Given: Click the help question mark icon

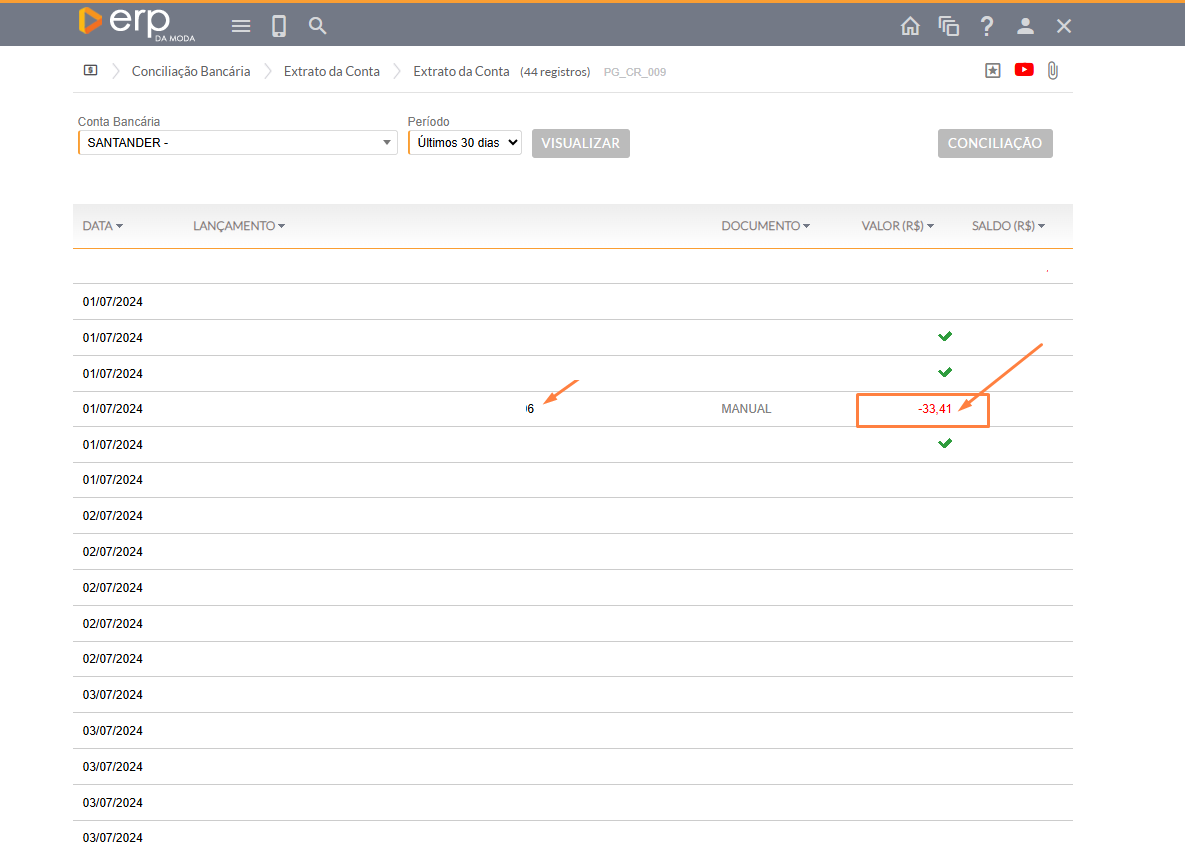Looking at the screenshot, I should 987,26.
